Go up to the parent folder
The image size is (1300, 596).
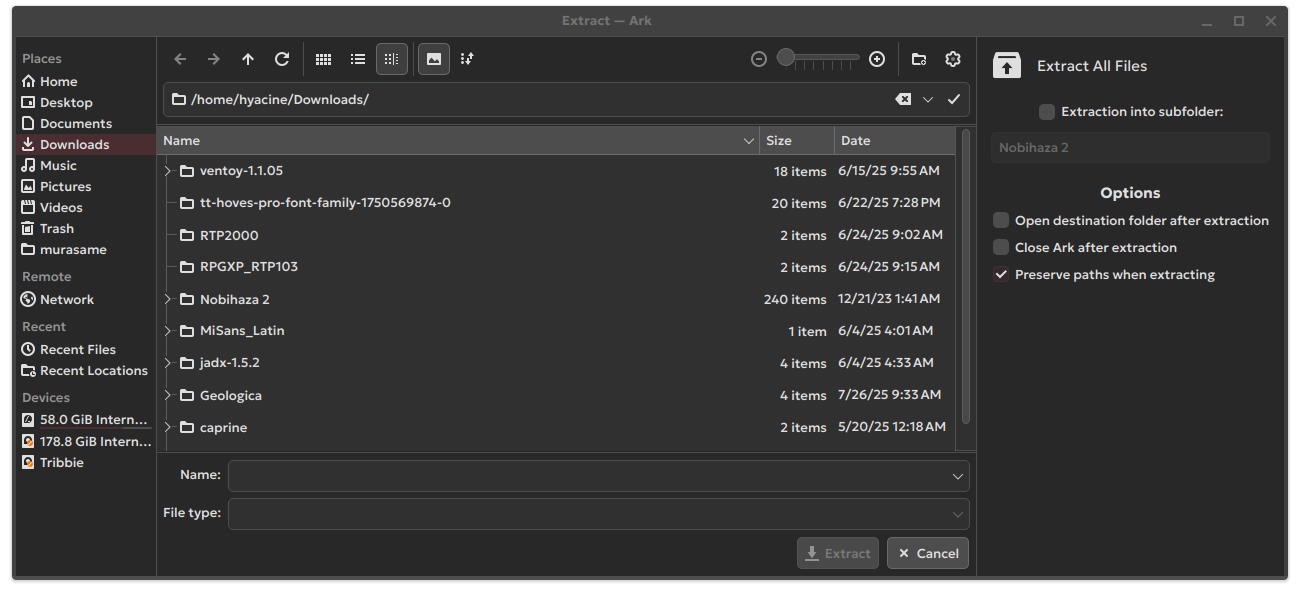248,60
